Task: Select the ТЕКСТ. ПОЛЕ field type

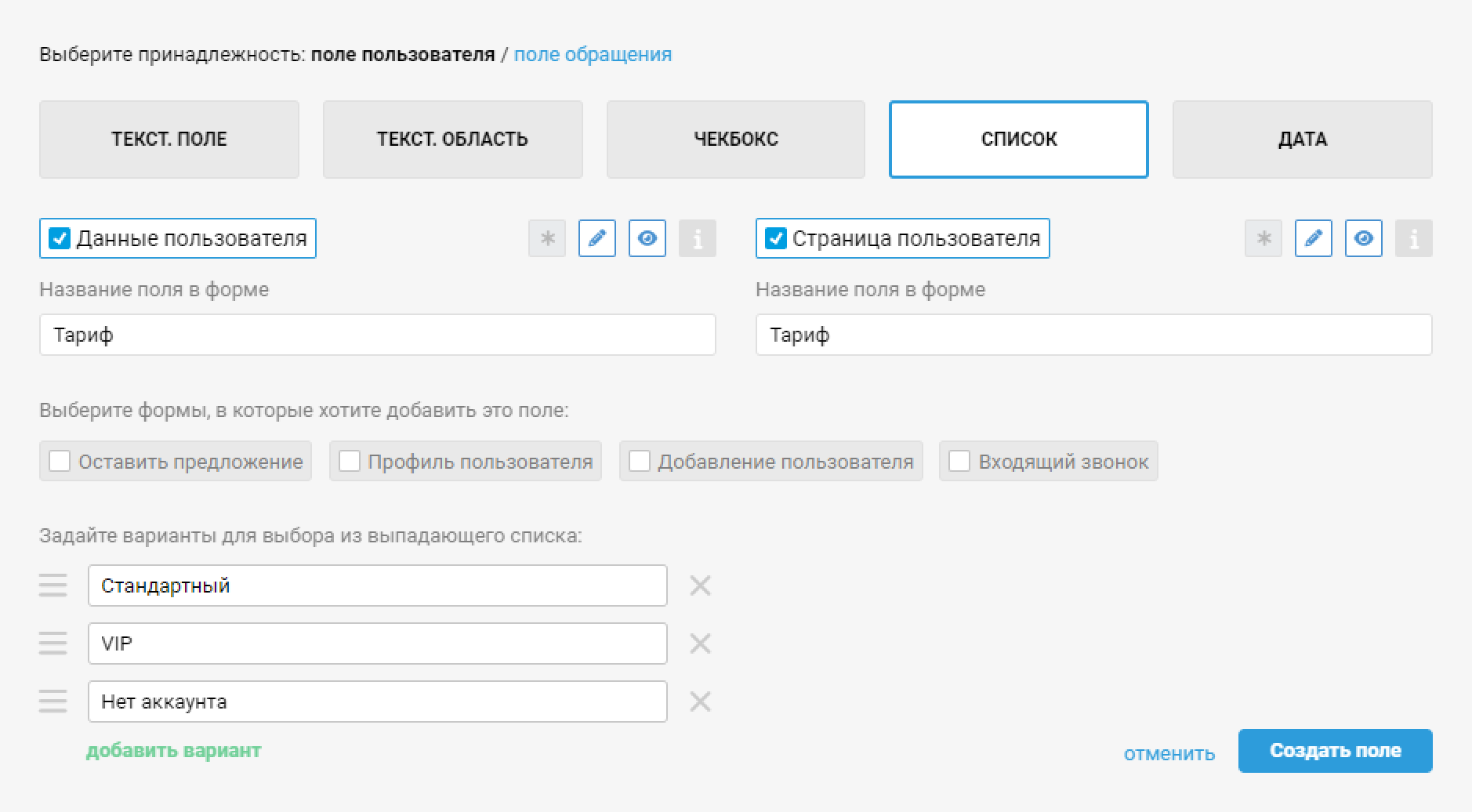Action: (169, 140)
